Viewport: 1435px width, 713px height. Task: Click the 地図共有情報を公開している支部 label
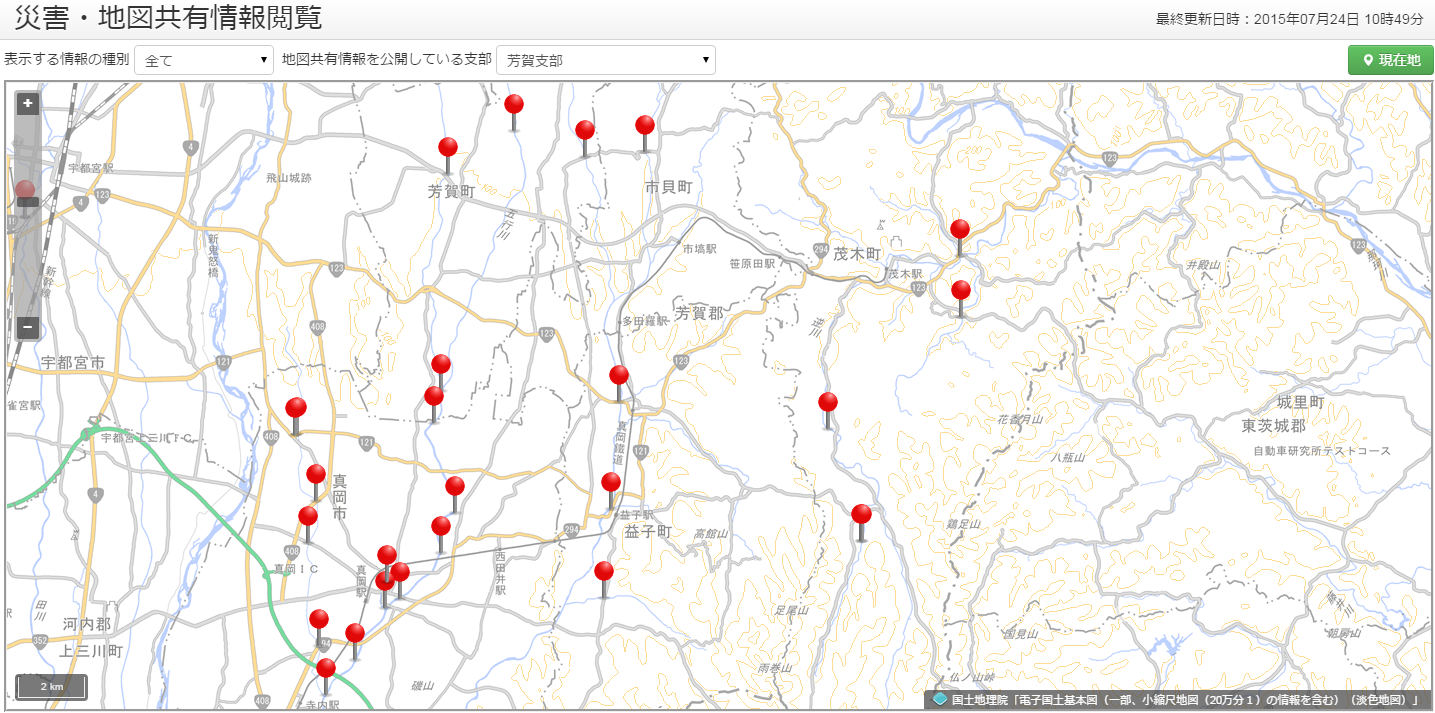point(387,59)
